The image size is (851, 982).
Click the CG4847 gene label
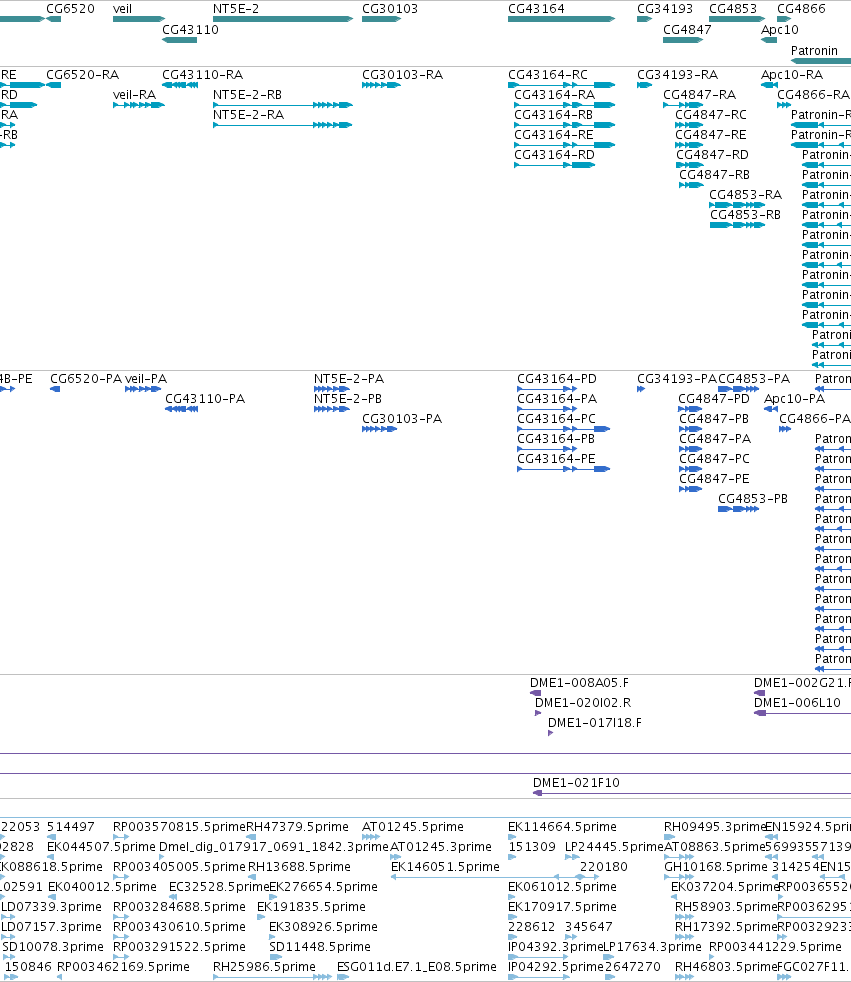point(687,29)
